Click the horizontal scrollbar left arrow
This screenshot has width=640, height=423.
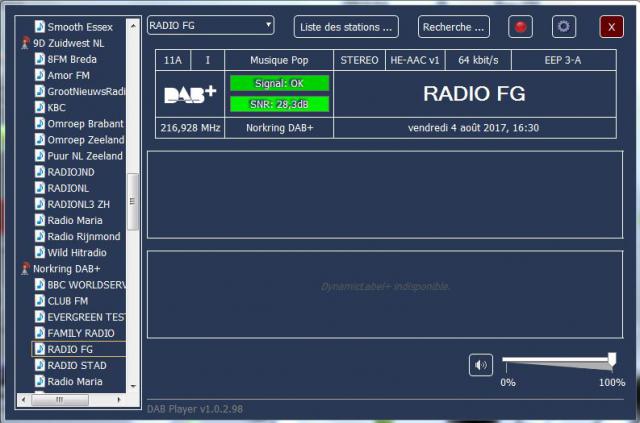click(23, 399)
